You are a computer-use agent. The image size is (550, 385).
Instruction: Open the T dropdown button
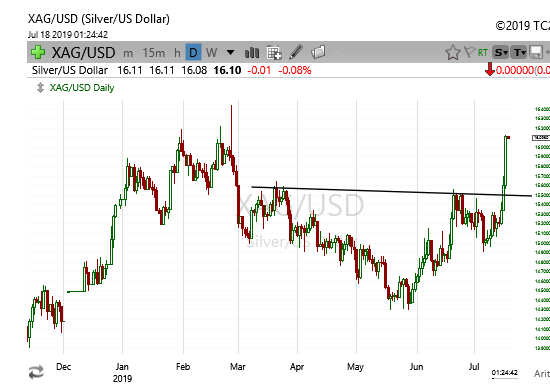click(518, 53)
